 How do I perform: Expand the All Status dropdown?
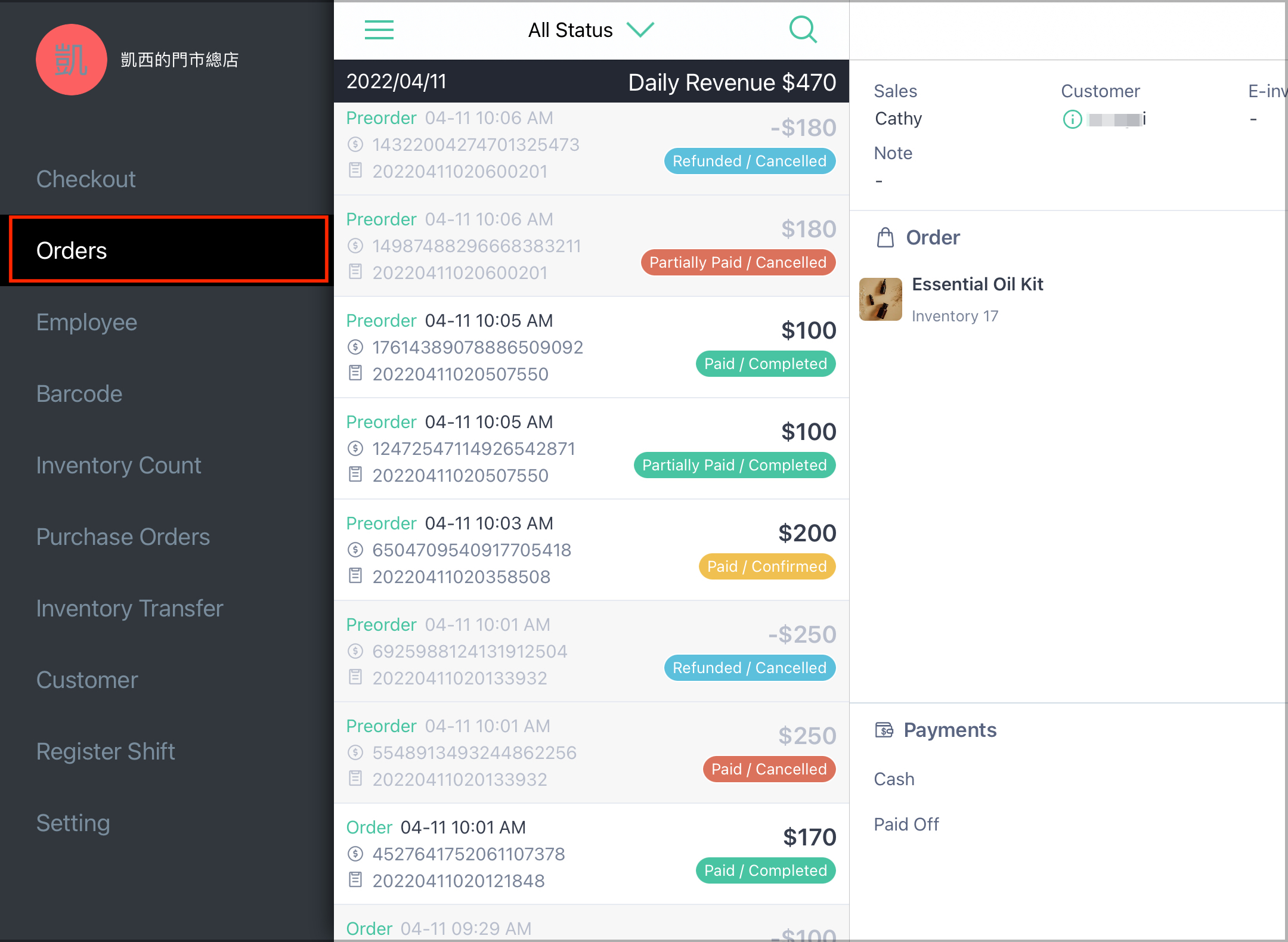point(591,30)
